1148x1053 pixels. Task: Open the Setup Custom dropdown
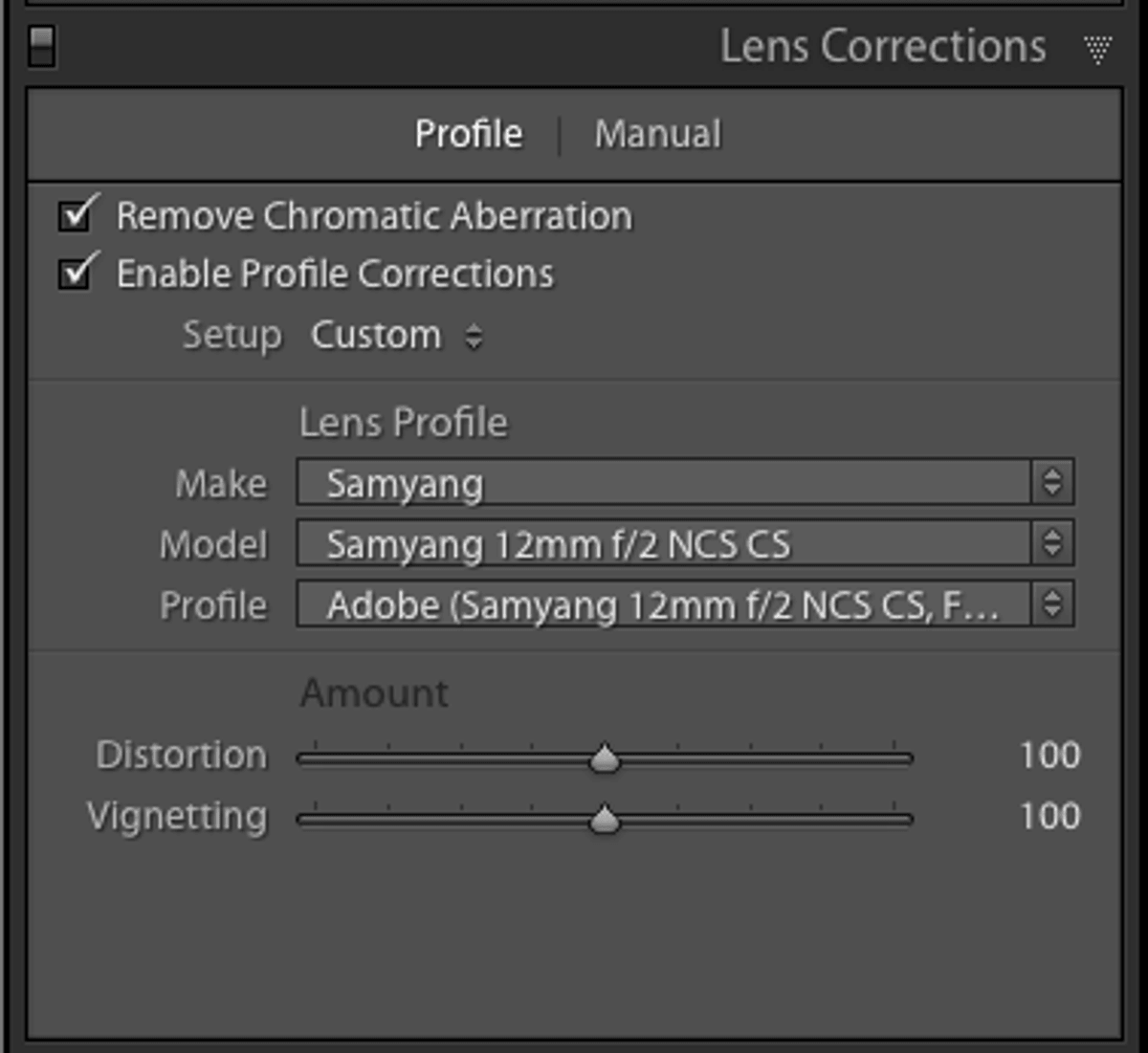pos(397,336)
